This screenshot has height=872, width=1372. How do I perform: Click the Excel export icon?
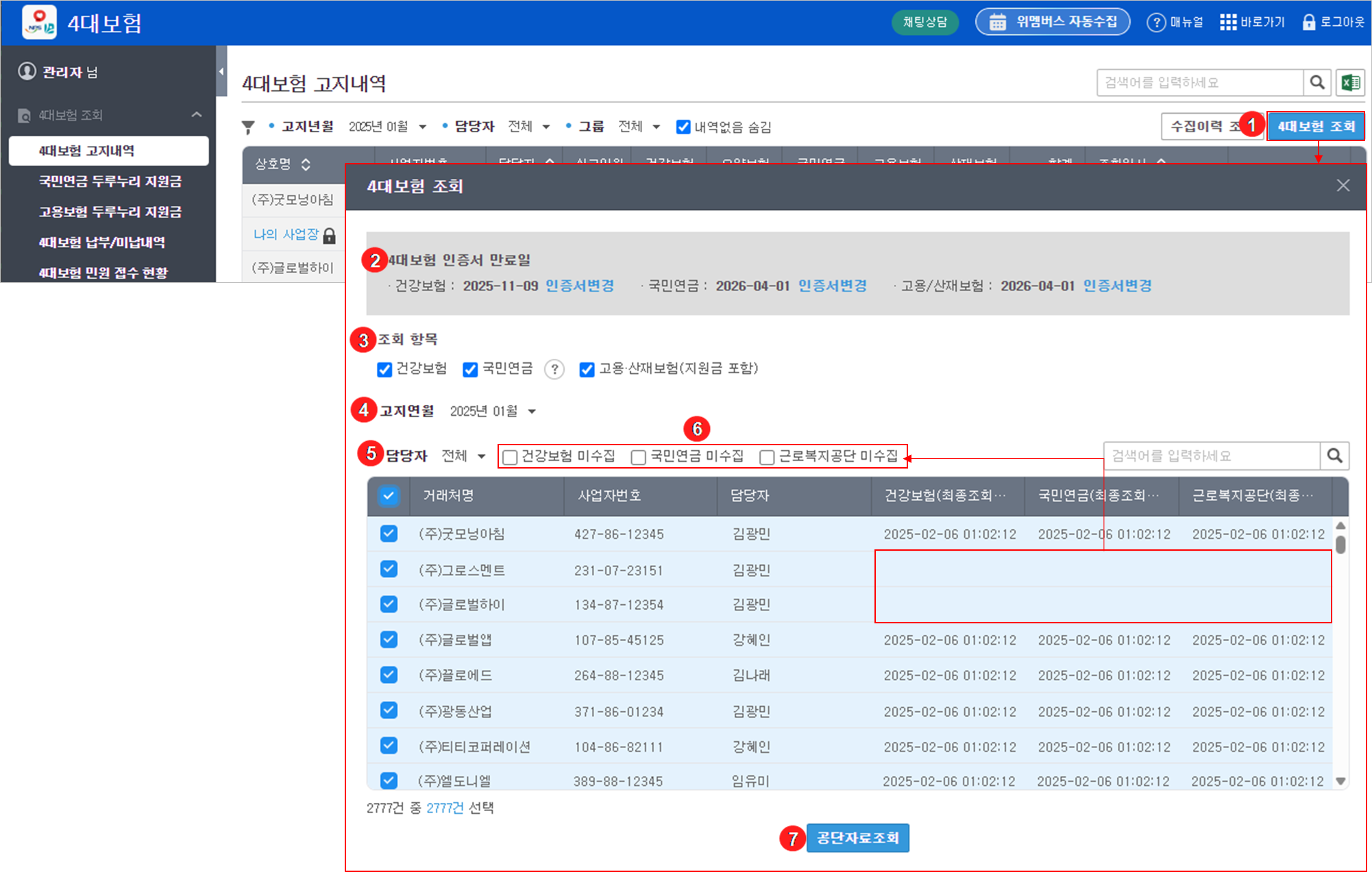point(1351,83)
